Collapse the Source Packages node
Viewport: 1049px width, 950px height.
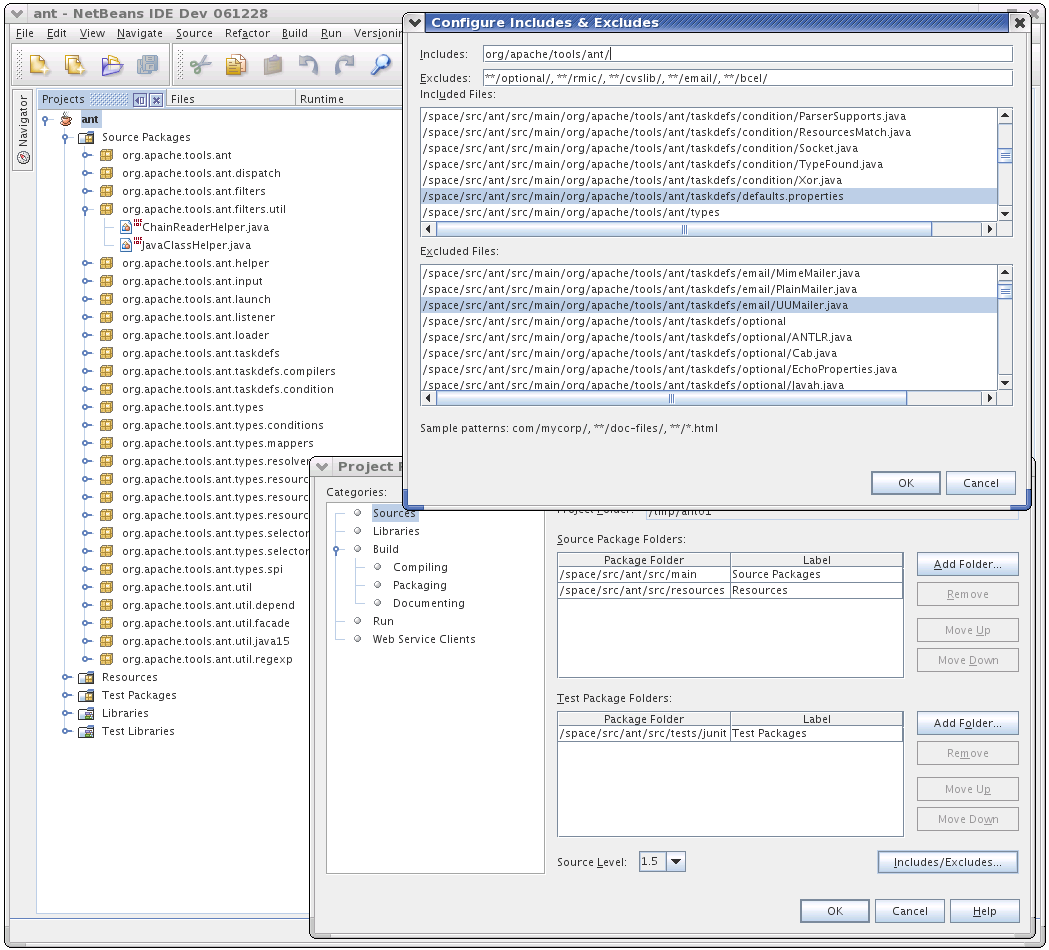pos(65,138)
